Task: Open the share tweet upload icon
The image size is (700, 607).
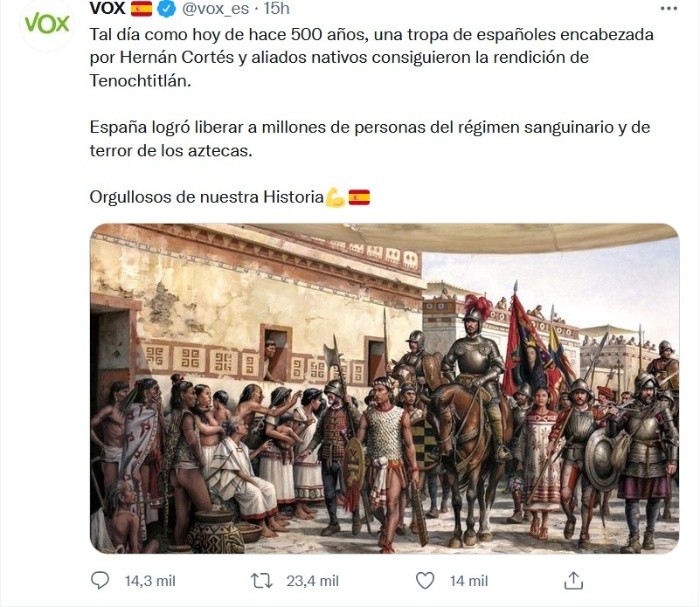Action: 574,581
